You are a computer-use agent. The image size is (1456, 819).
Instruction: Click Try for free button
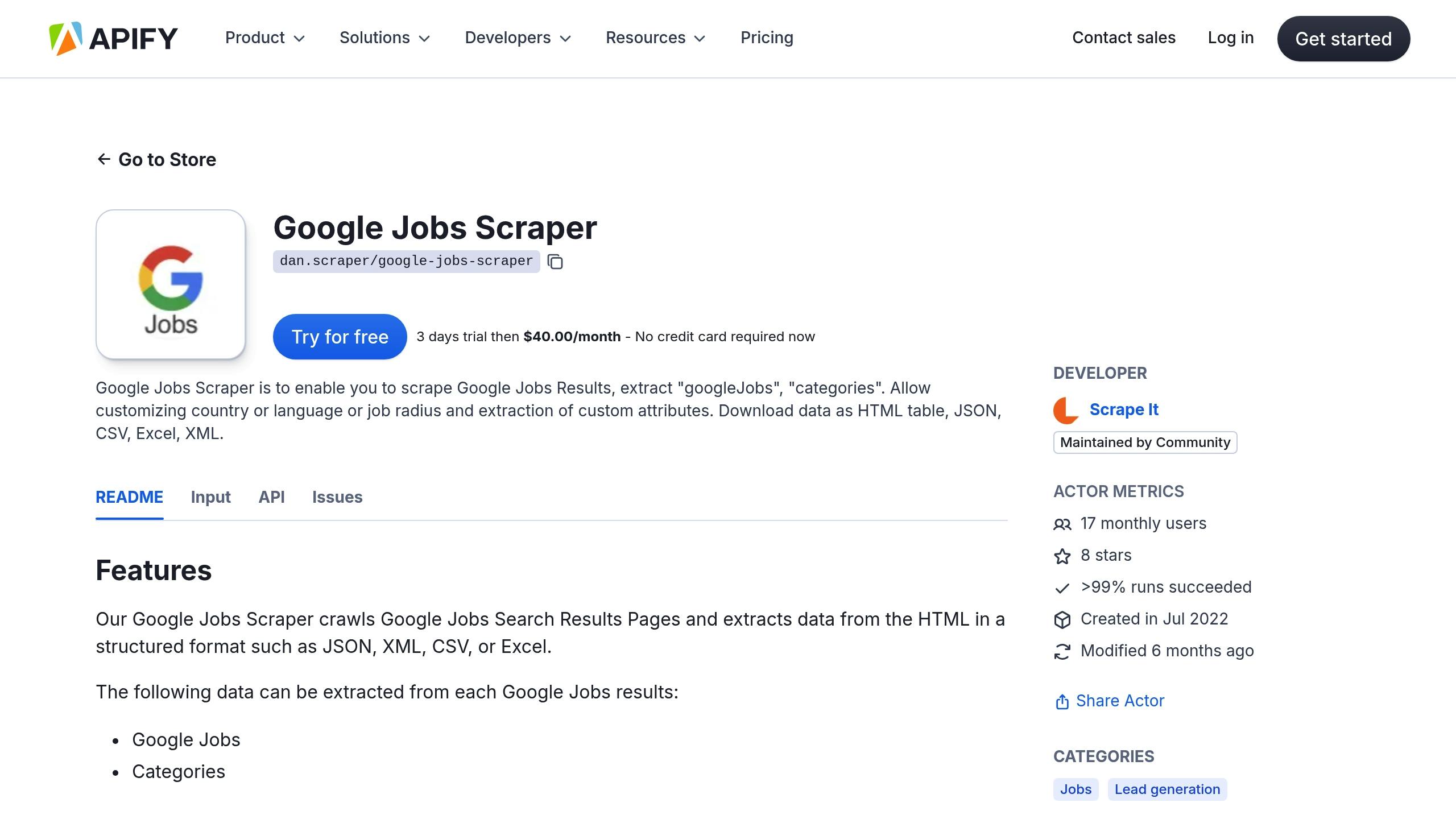pos(340,336)
